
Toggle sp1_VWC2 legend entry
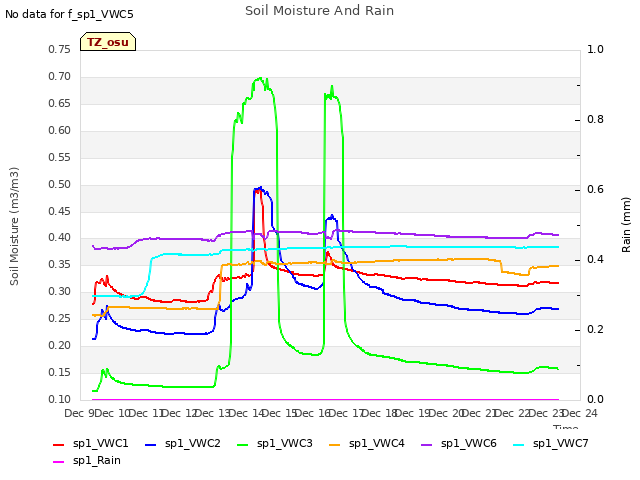tap(182, 444)
